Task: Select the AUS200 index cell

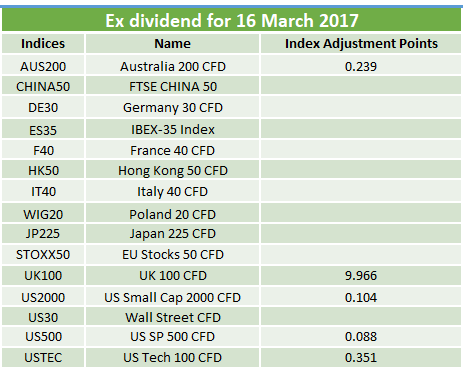Action: [x=43, y=65]
